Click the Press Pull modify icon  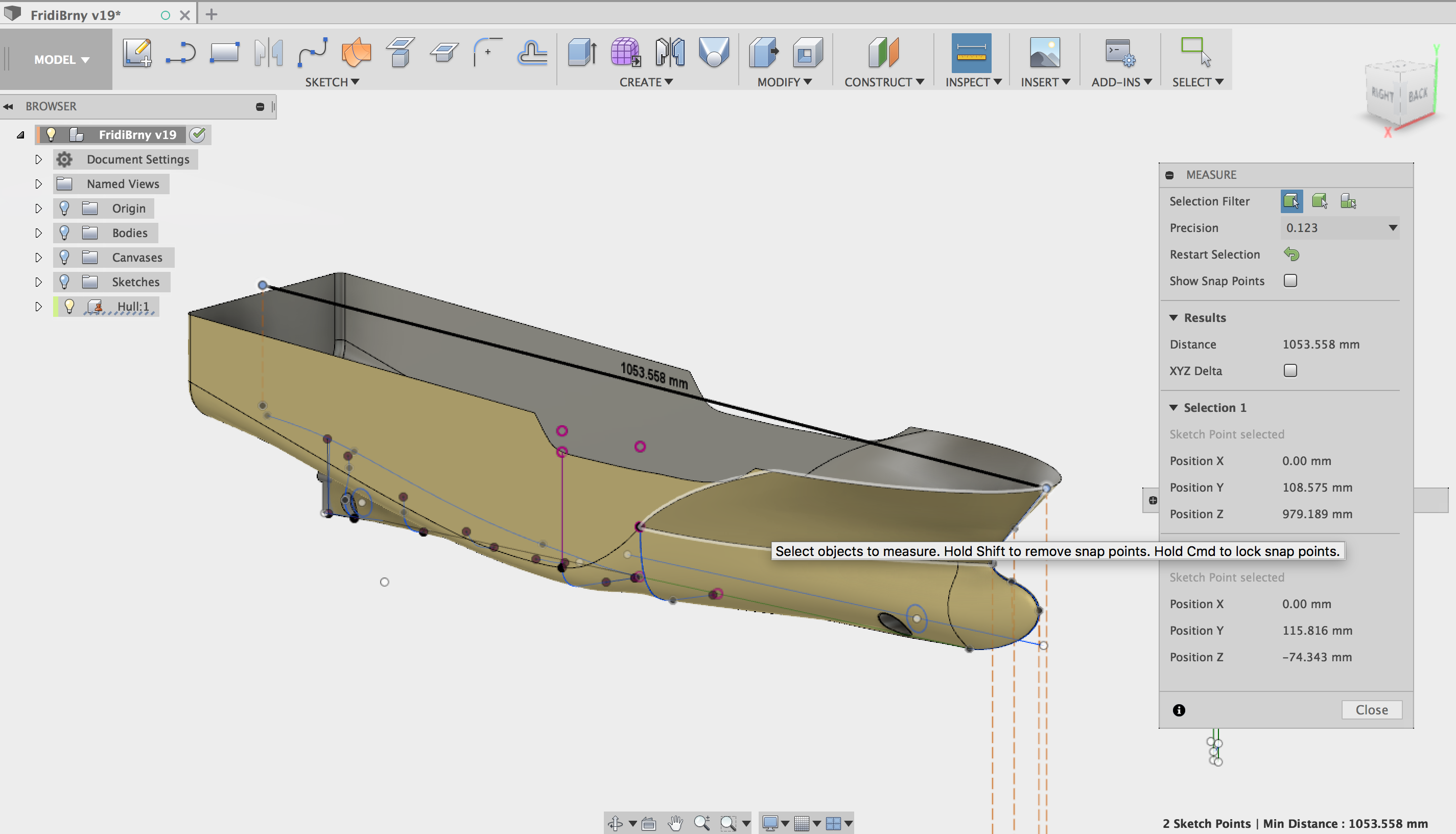[x=763, y=53]
